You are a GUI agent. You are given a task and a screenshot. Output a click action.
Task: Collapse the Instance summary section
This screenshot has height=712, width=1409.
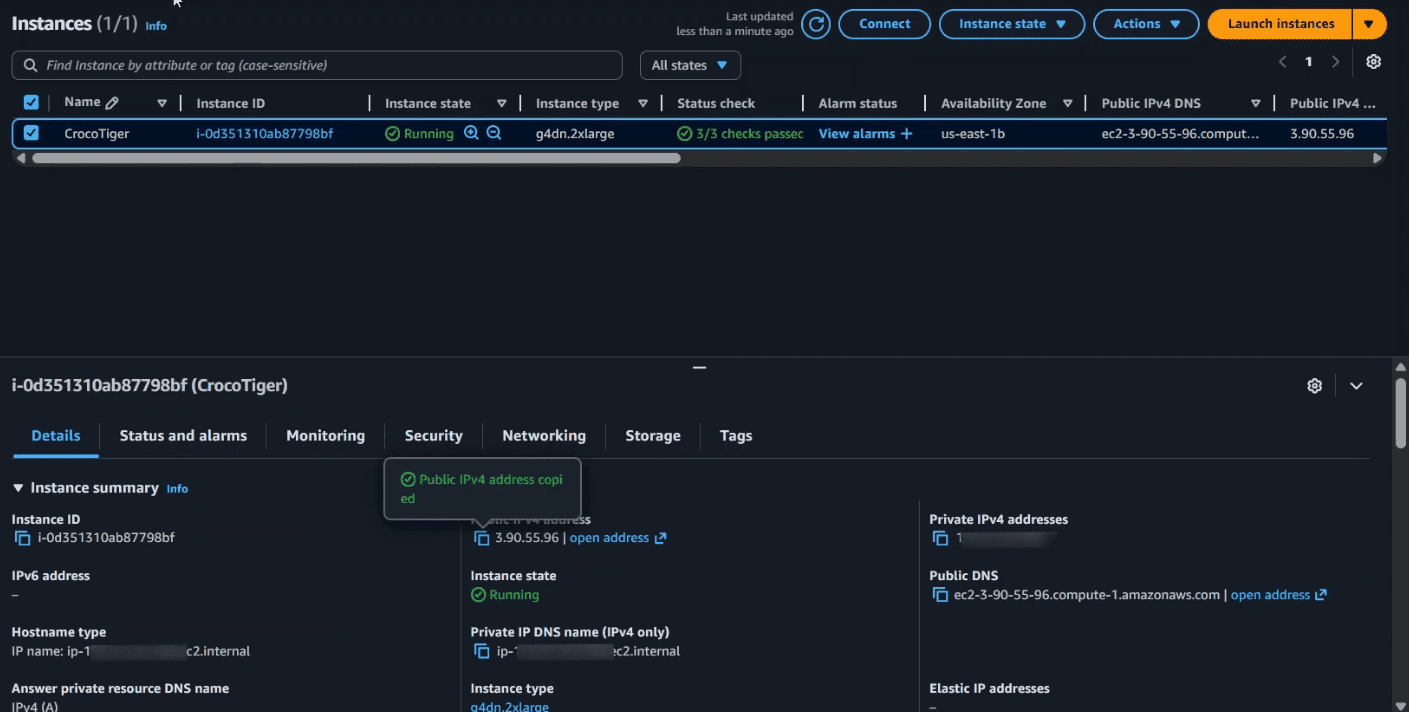coord(17,488)
